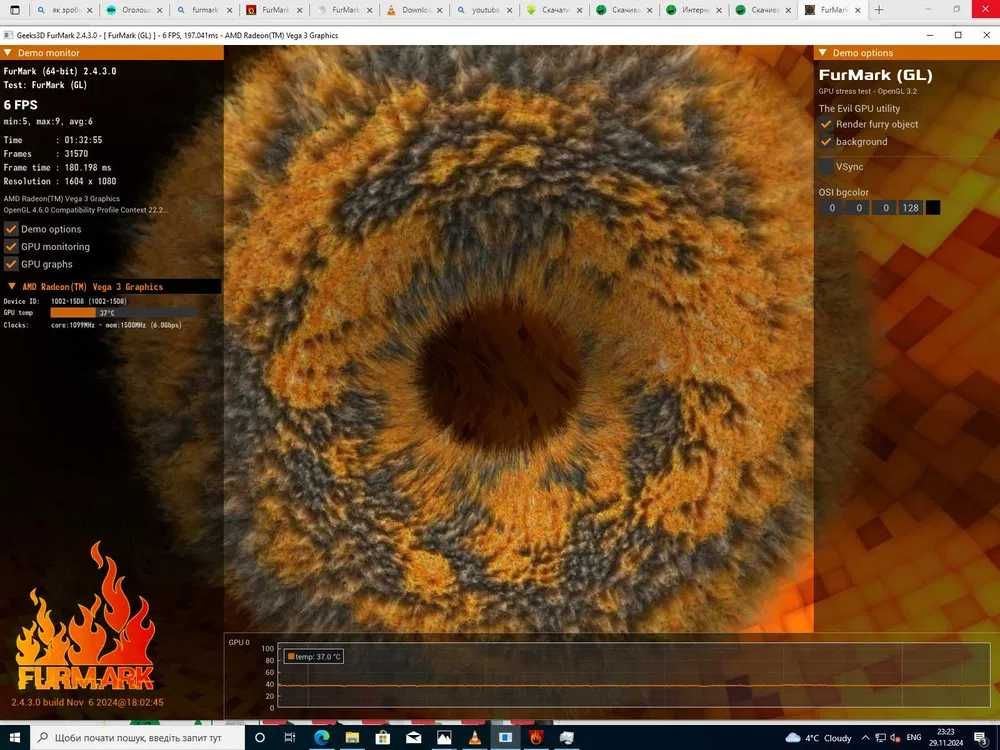1000x750 pixels.
Task: Click the Frames 31570 value
Action: pyautogui.click(x=76, y=154)
